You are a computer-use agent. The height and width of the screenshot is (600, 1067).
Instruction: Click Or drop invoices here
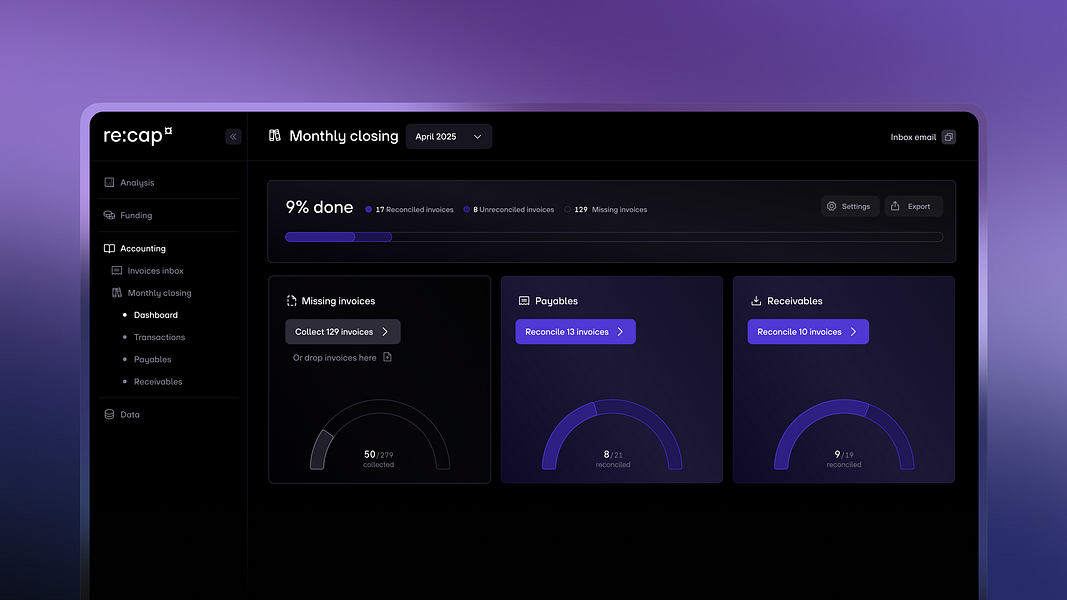click(334, 358)
